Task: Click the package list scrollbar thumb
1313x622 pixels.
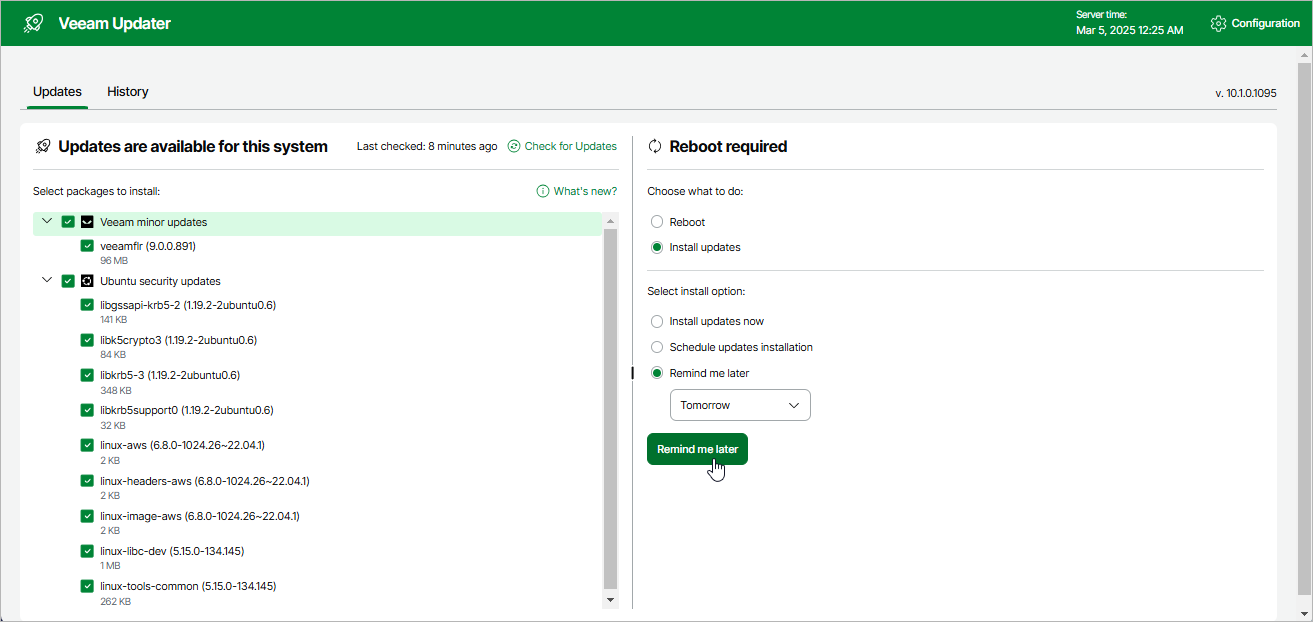Action: pyautogui.click(x=611, y=408)
